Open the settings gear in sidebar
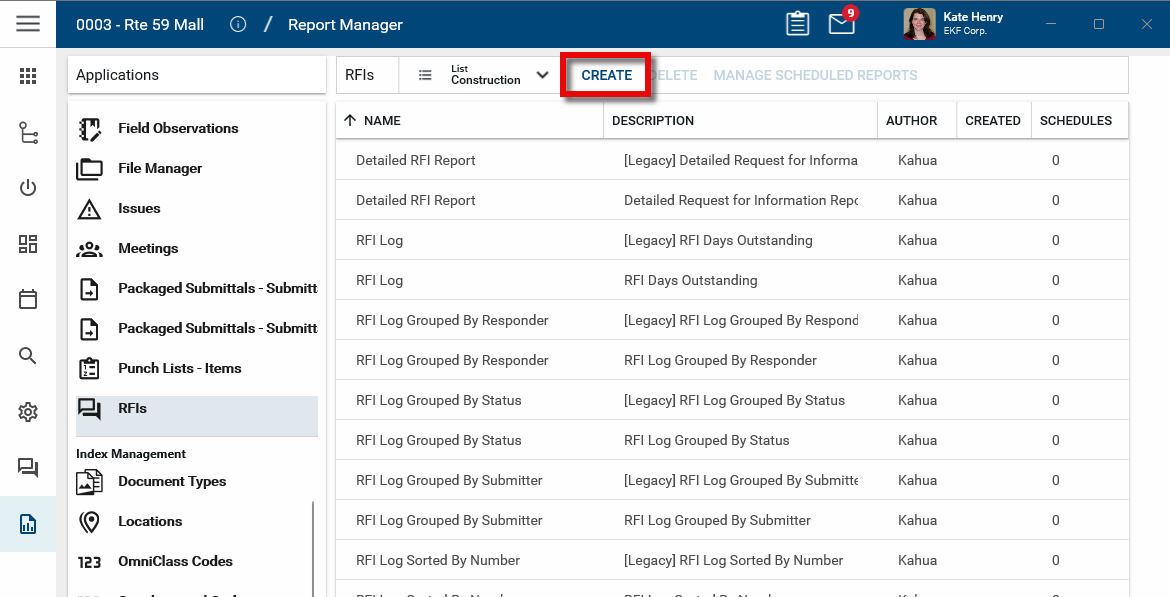 click(28, 412)
